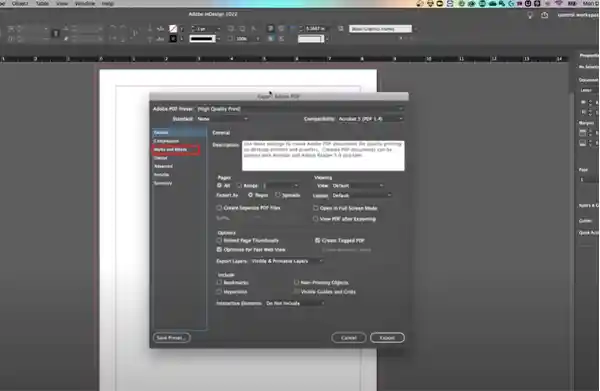The width and height of the screenshot is (600, 391).
Task: Expand the Export Layers dropdown
Action: [x=287, y=261]
